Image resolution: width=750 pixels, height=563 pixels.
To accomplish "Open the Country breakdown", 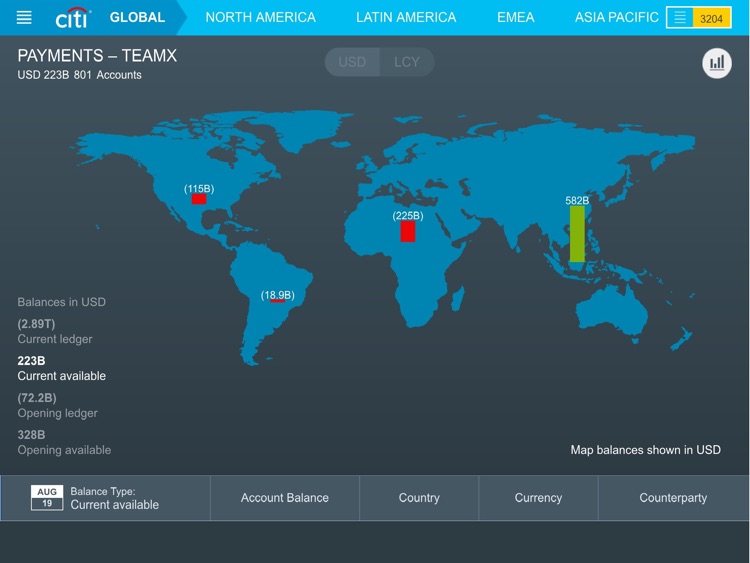I will 419,498.
